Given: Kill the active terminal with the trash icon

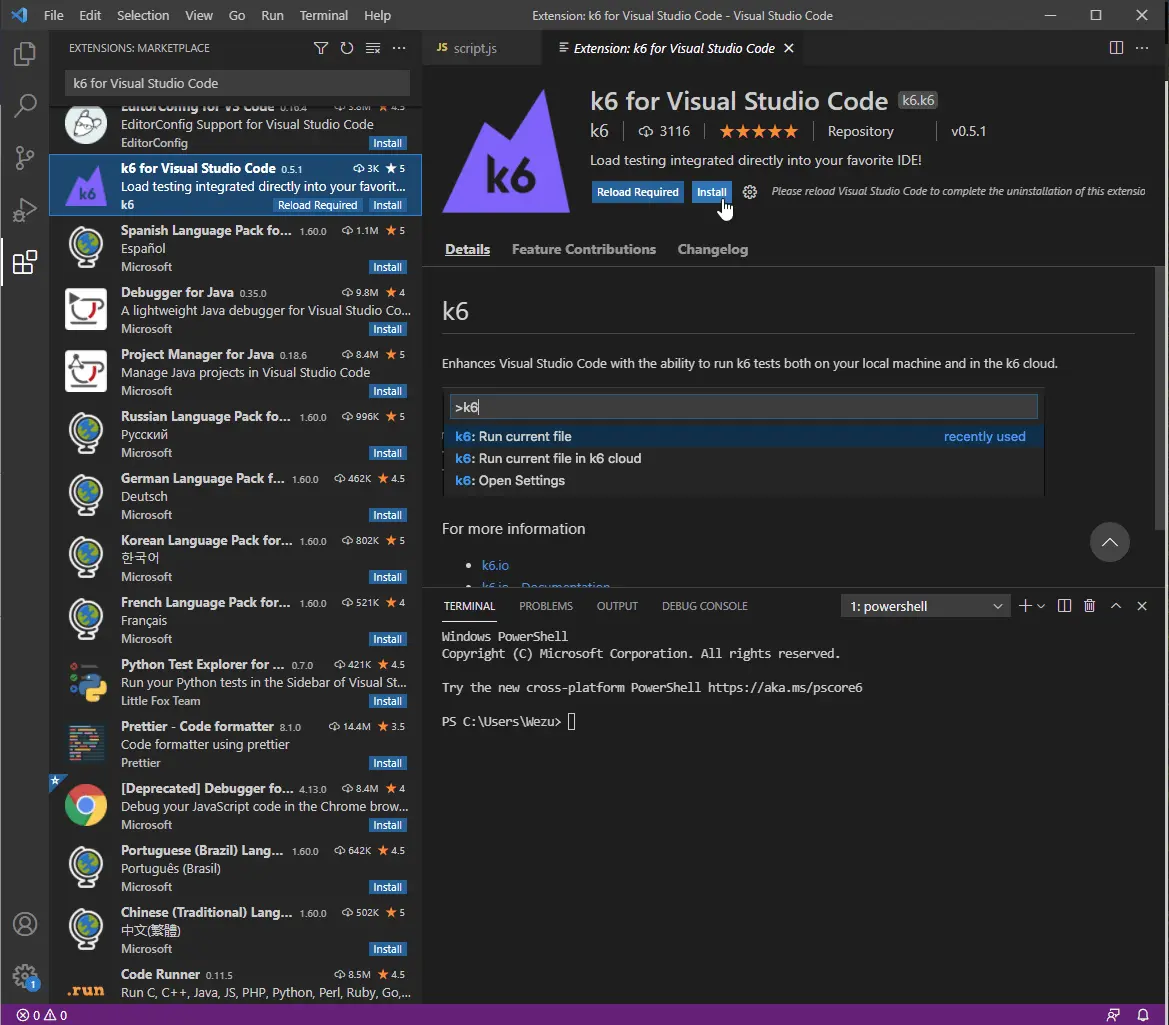Looking at the screenshot, I should (1089, 605).
